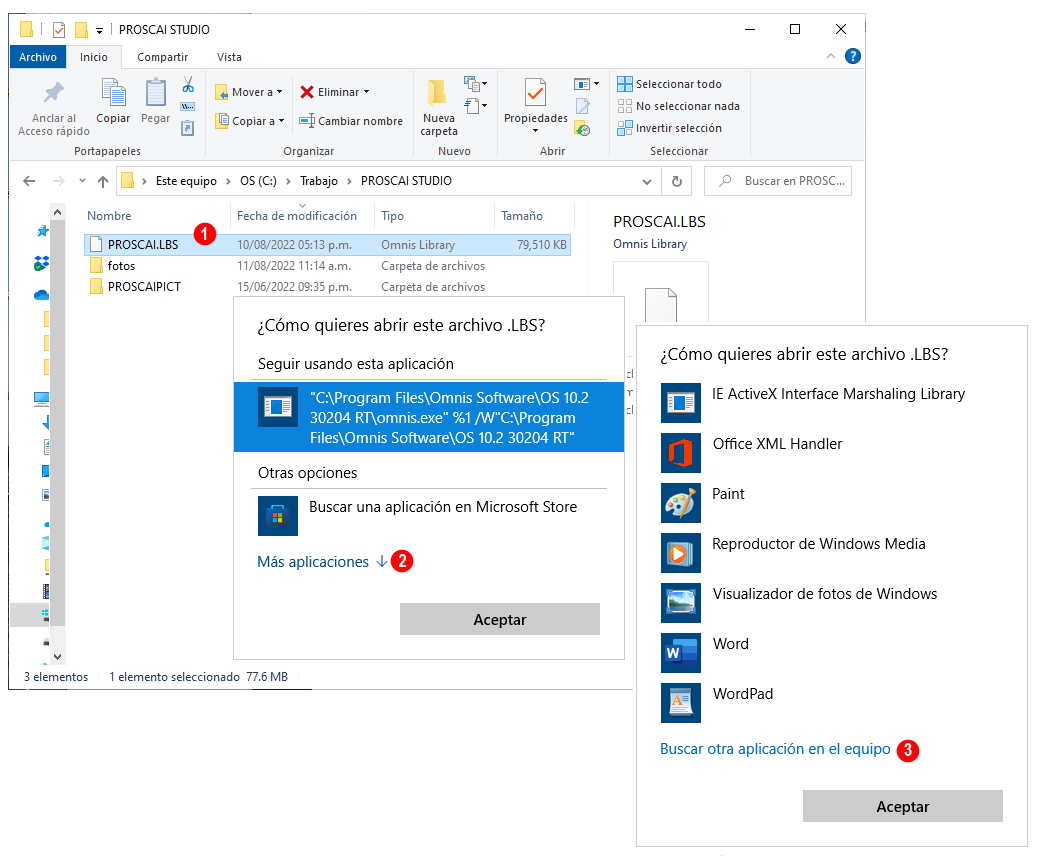Viewport: 1046px width, 856px height.
Task: Choose the Office XML Handler icon
Action: [x=680, y=453]
